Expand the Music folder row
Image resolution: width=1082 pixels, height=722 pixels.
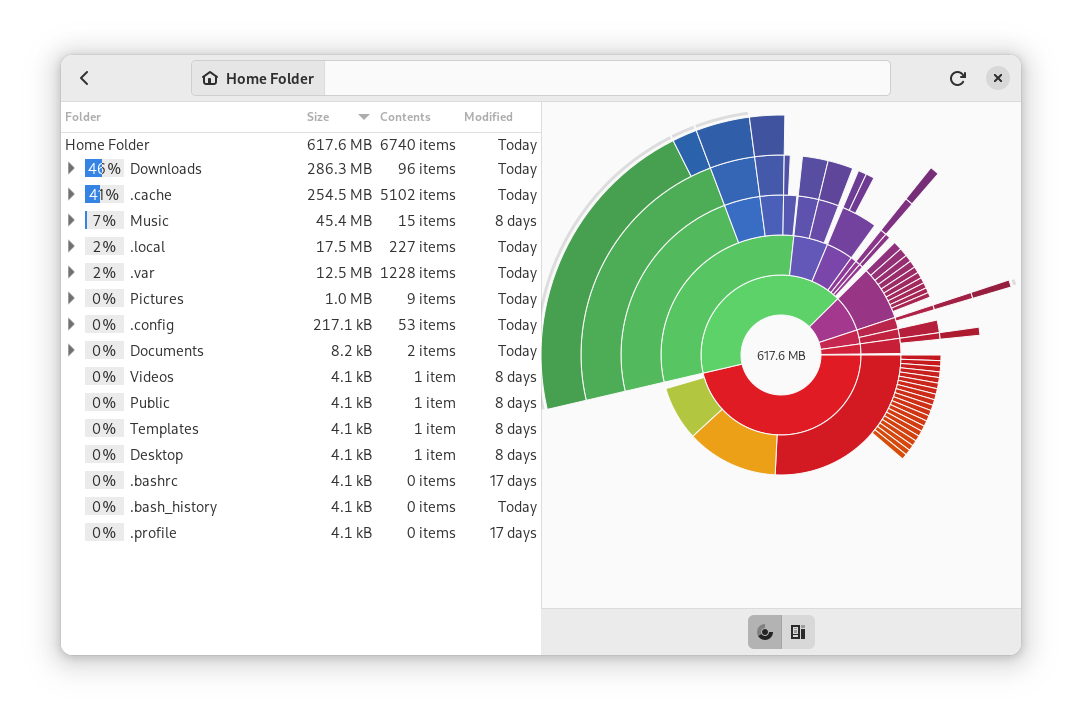pyautogui.click(x=71, y=221)
